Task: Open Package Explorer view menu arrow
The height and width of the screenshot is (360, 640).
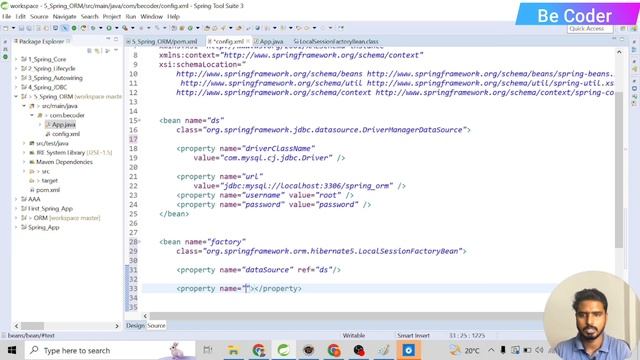Action: [x=116, y=50]
